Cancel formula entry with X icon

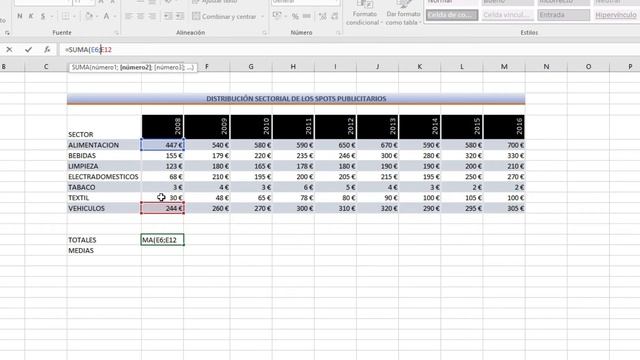(9, 49)
